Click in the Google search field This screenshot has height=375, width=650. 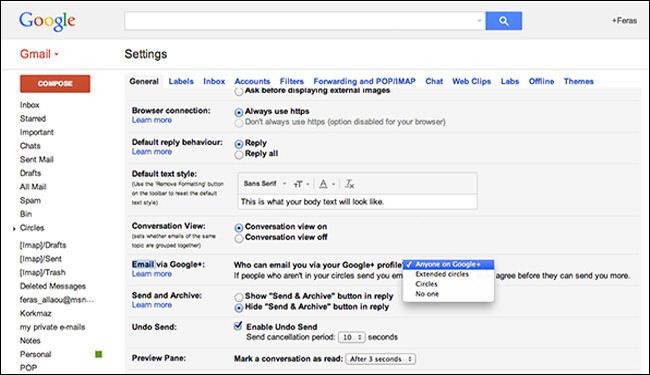pyautogui.click(x=305, y=21)
